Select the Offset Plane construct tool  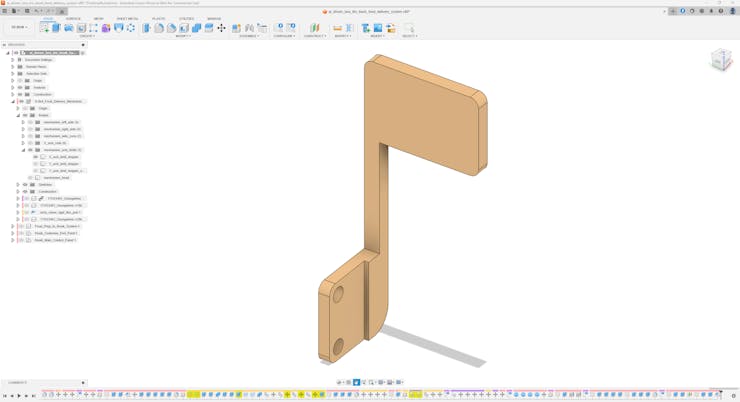pyautogui.click(x=315, y=28)
